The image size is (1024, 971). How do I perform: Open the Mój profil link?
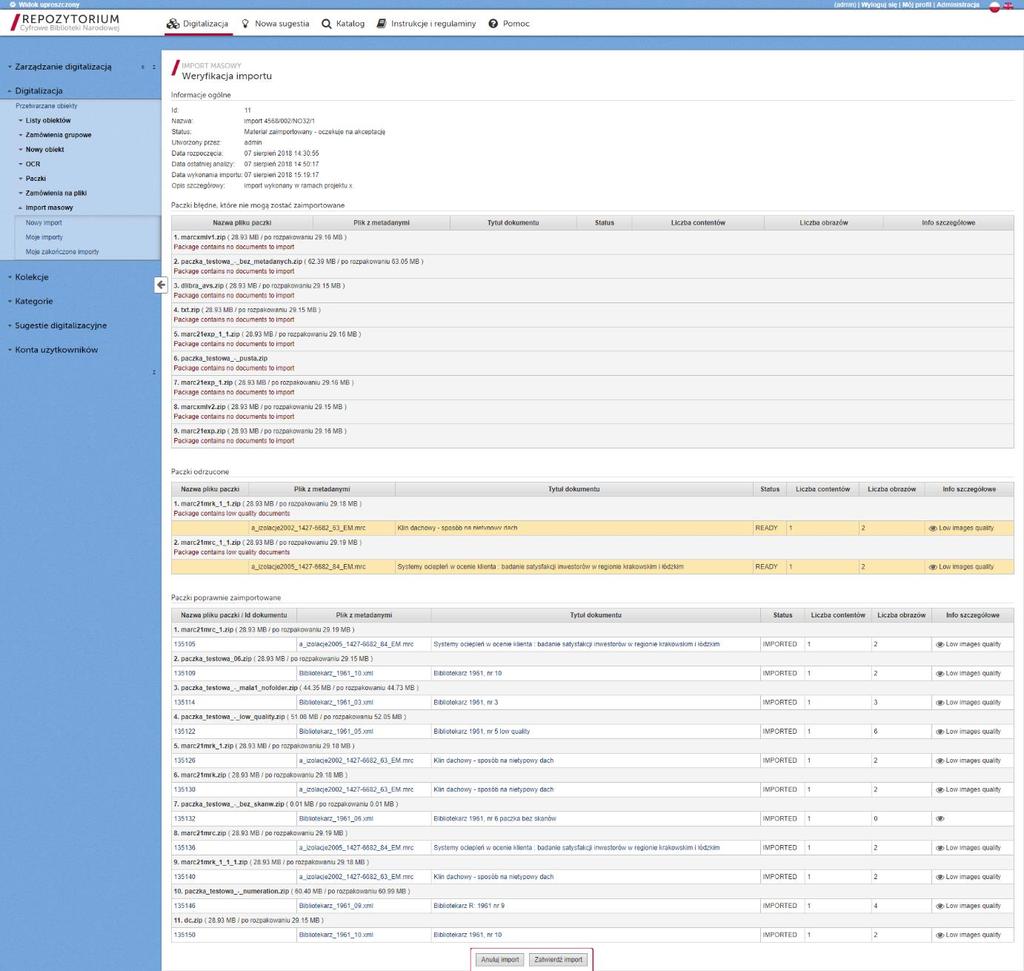(917, 5)
